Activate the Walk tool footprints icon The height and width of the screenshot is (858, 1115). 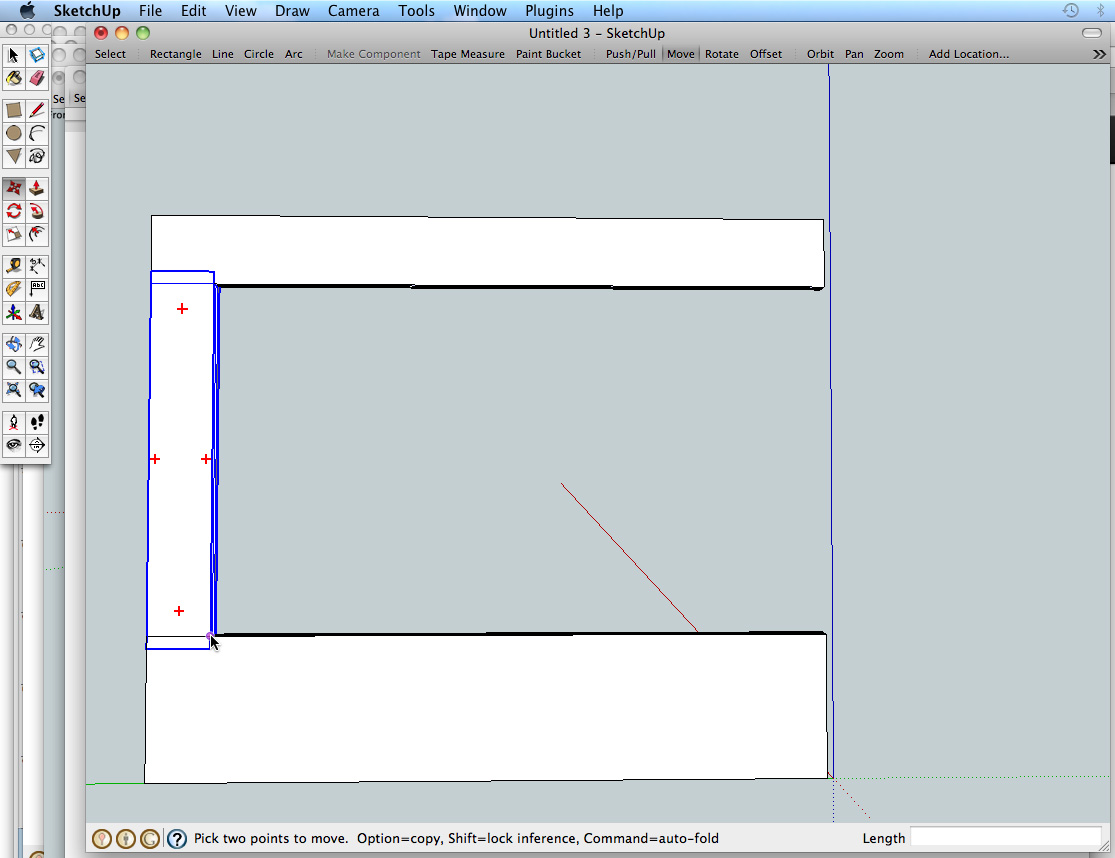pos(37,422)
